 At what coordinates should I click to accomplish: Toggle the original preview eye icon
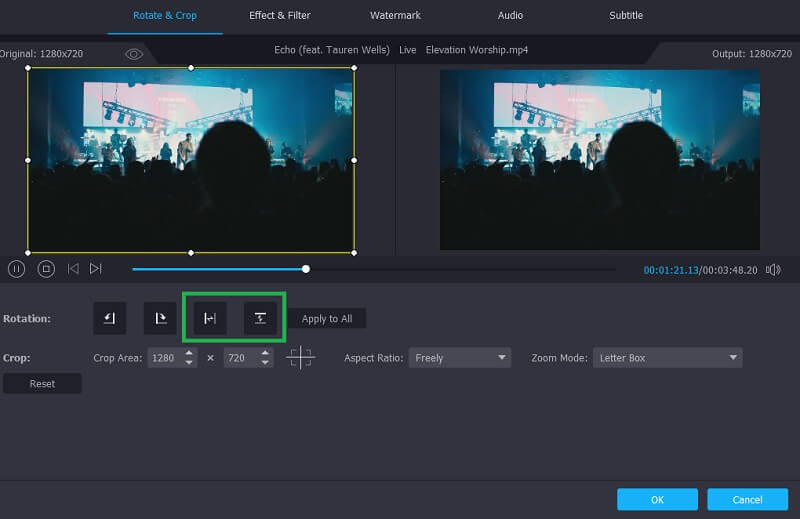134,53
